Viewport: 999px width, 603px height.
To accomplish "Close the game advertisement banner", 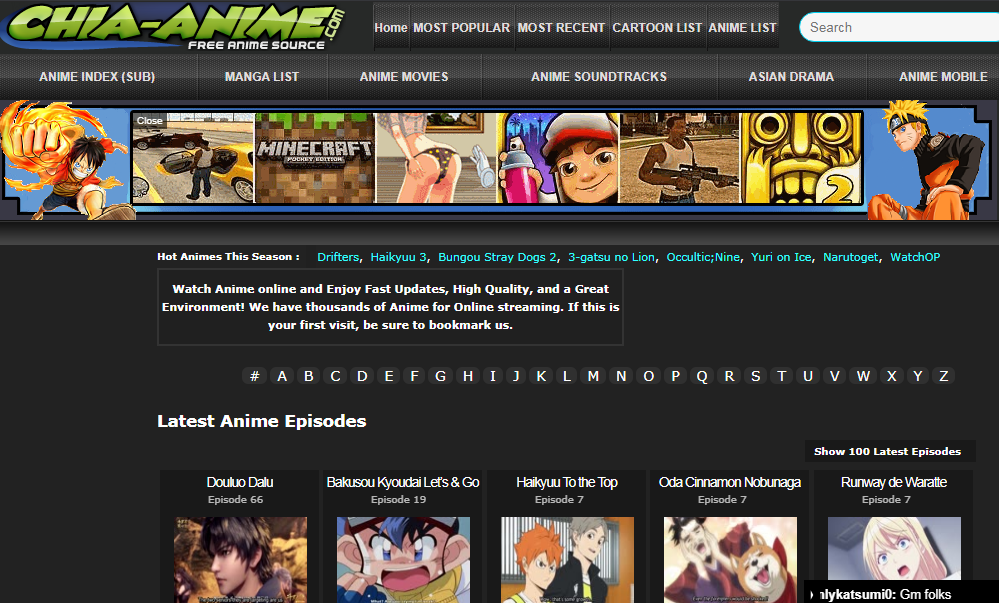I will tap(149, 119).
